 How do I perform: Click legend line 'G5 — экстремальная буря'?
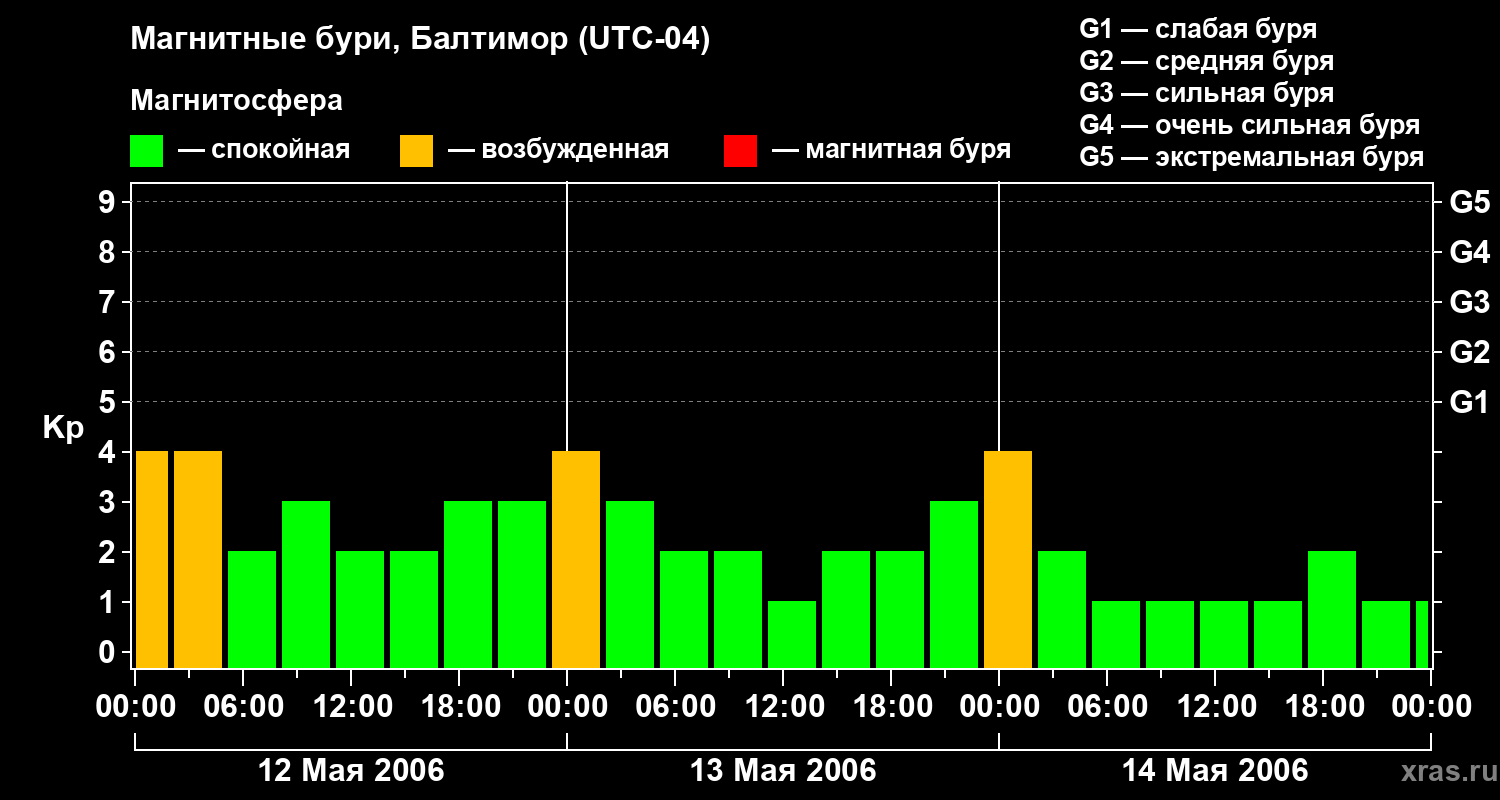1251,157
